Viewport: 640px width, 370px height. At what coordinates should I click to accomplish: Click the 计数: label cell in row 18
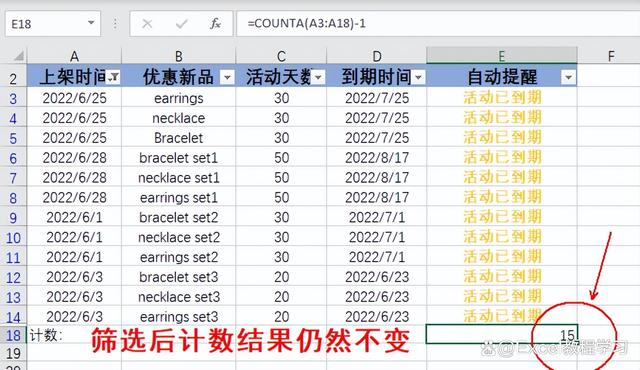point(74,335)
